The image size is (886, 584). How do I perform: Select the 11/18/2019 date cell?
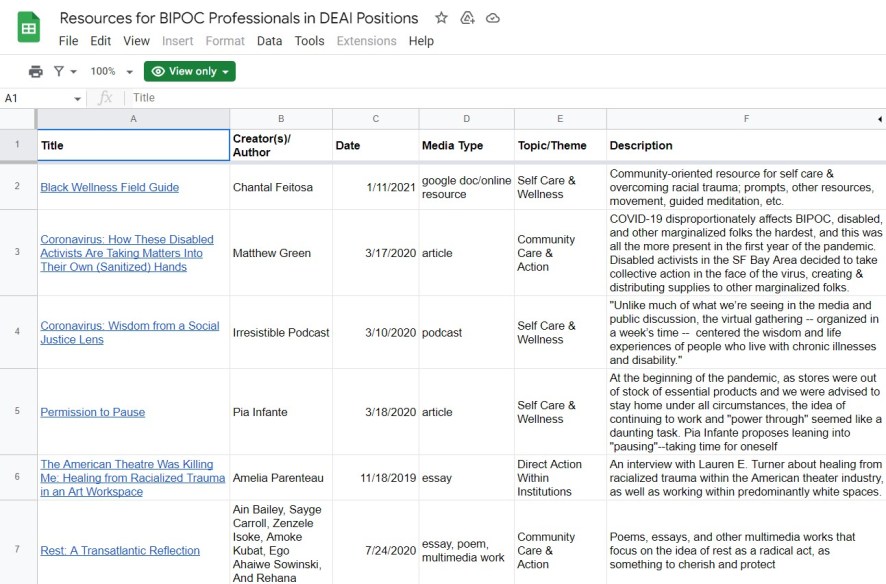point(376,477)
